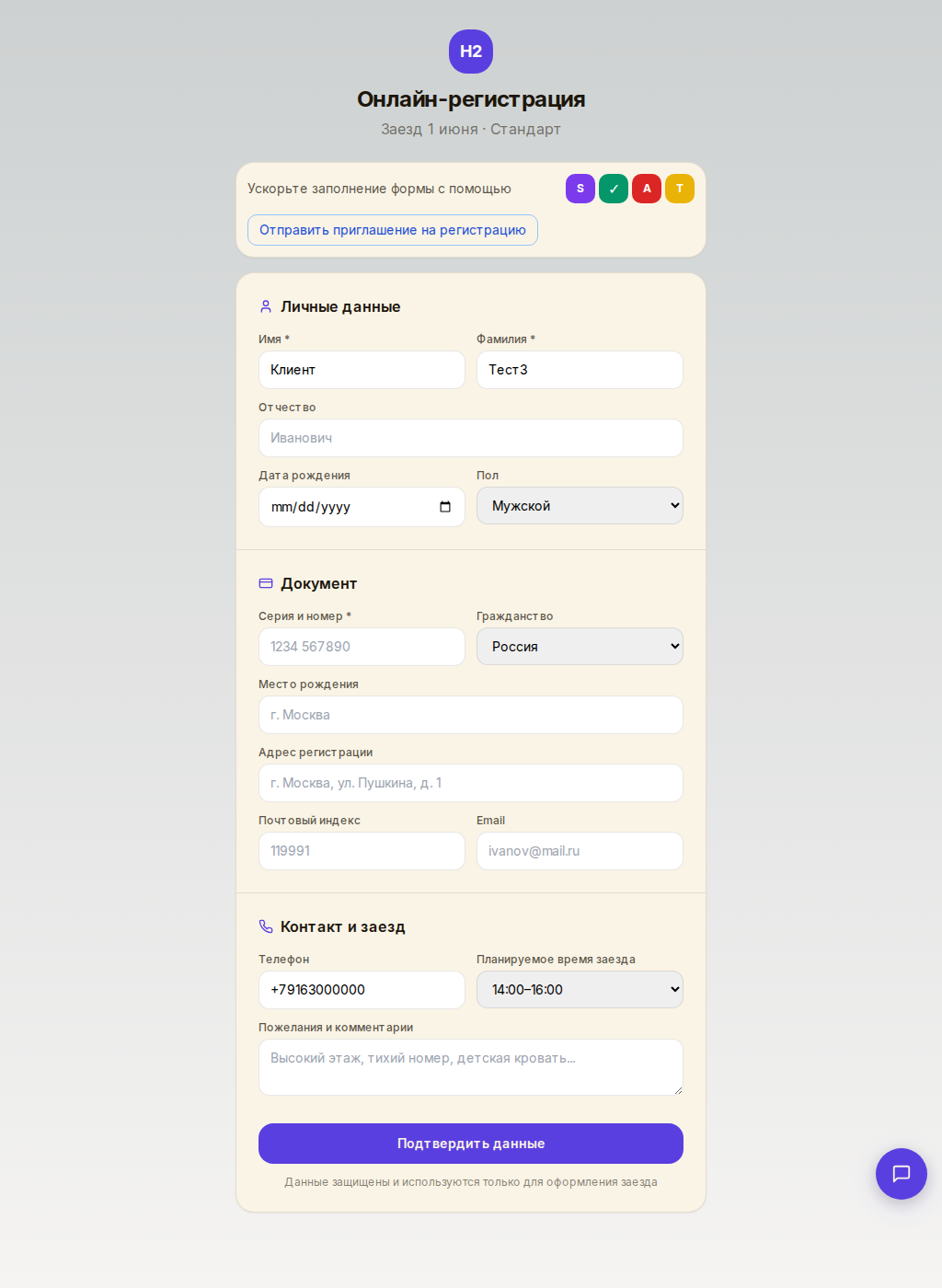This screenshot has width=942, height=1288.
Task: Click the H2 logo badge
Action: pos(471,52)
